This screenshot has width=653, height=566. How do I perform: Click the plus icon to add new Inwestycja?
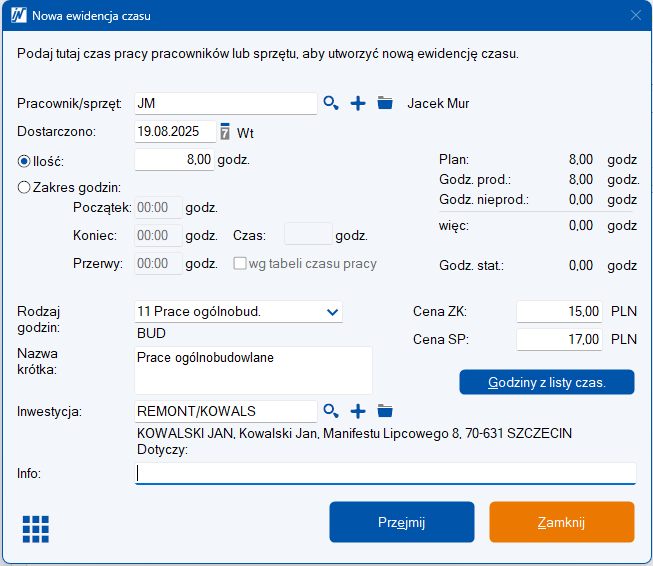(x=358, y=411)
